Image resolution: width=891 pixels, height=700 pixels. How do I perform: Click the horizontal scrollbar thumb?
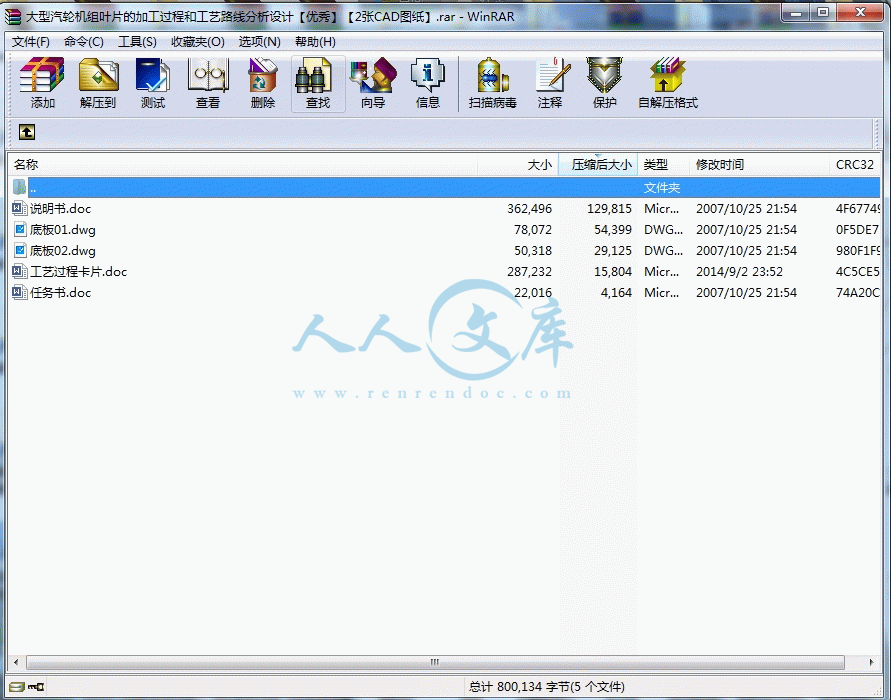click(435, 662)
